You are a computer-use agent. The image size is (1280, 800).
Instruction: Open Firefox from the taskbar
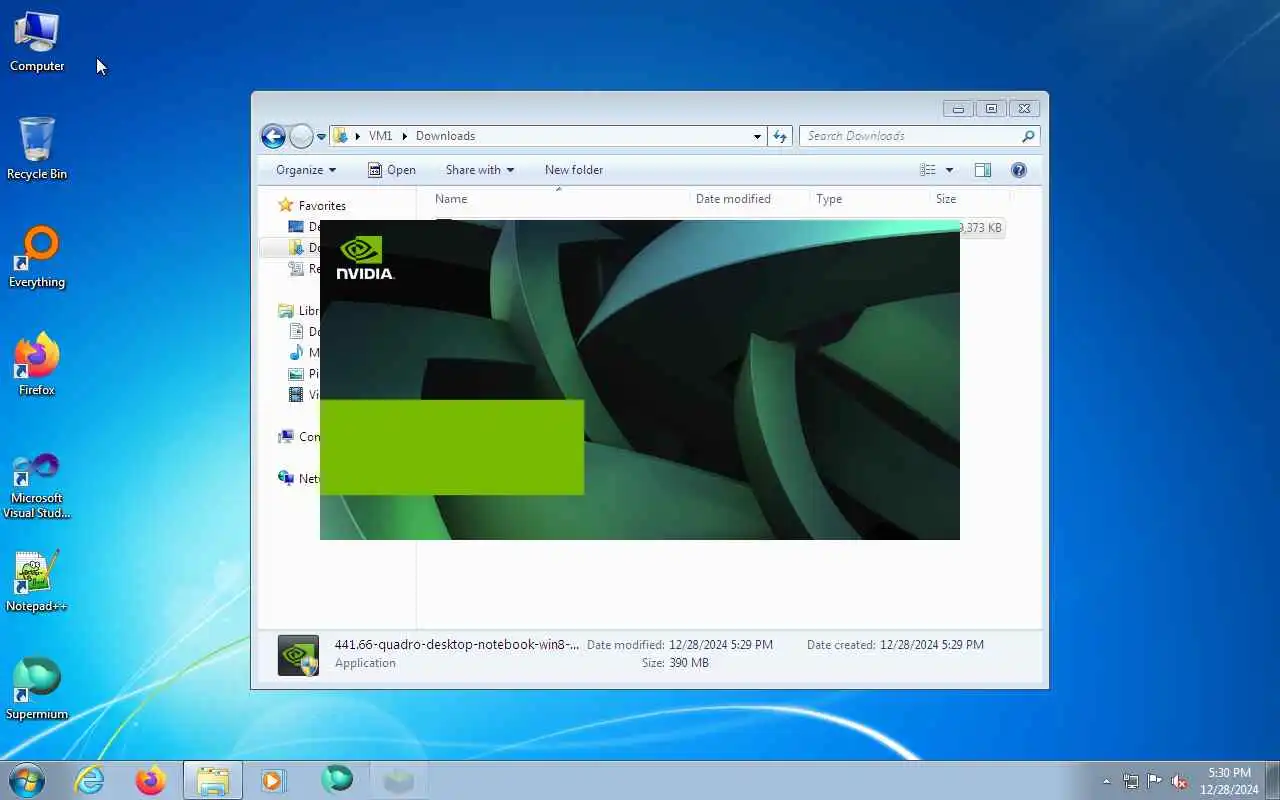coord(151,780)
